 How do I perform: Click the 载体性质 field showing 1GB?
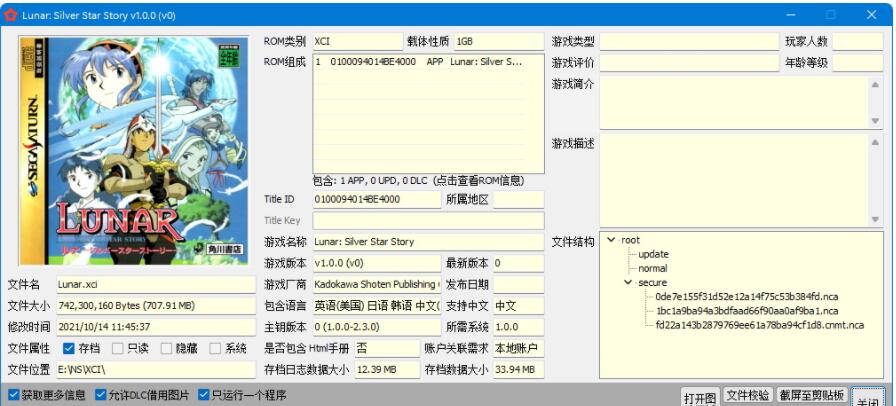(x=499, y=42)
